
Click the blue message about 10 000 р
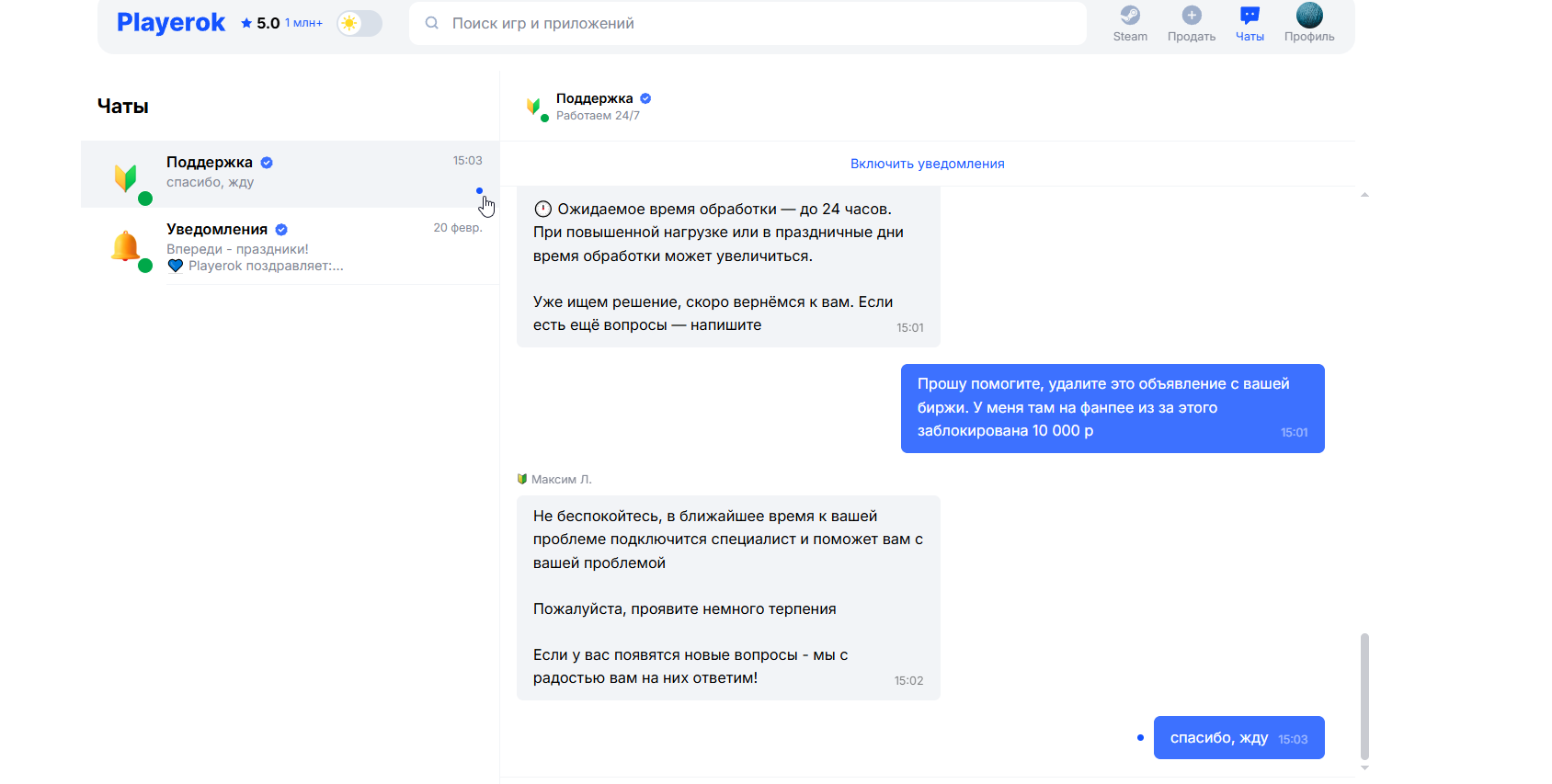coord(1113,408)
